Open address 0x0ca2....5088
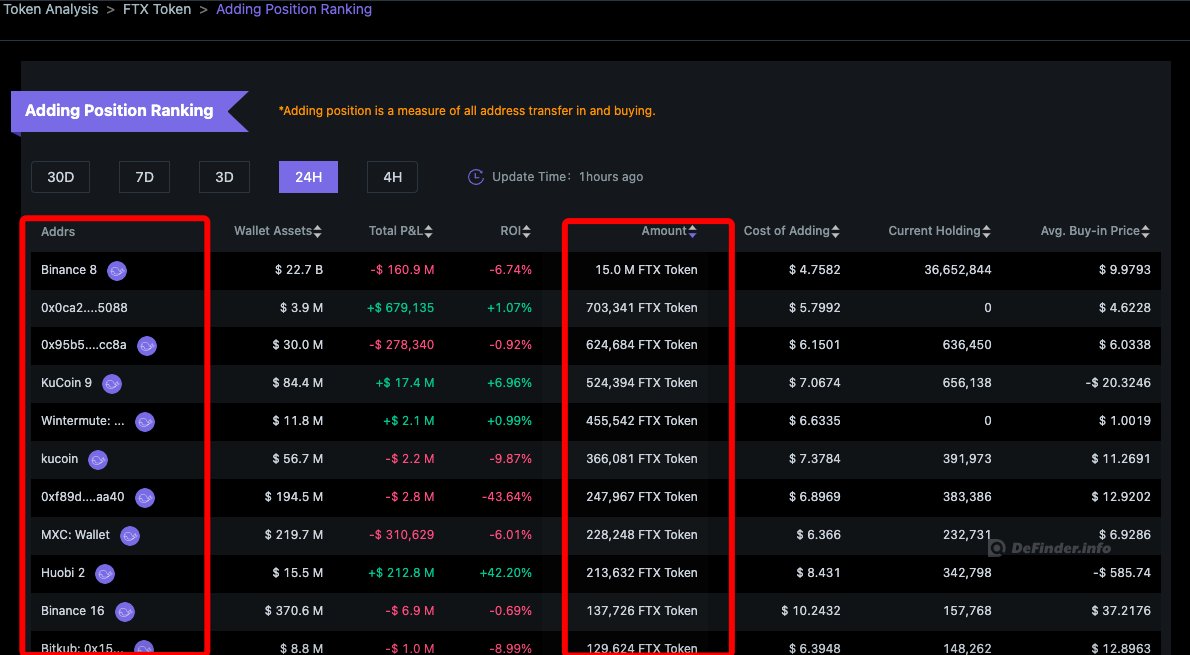Screen dimensions: 1190x655 pyautogui.click(x=84, y=307)
